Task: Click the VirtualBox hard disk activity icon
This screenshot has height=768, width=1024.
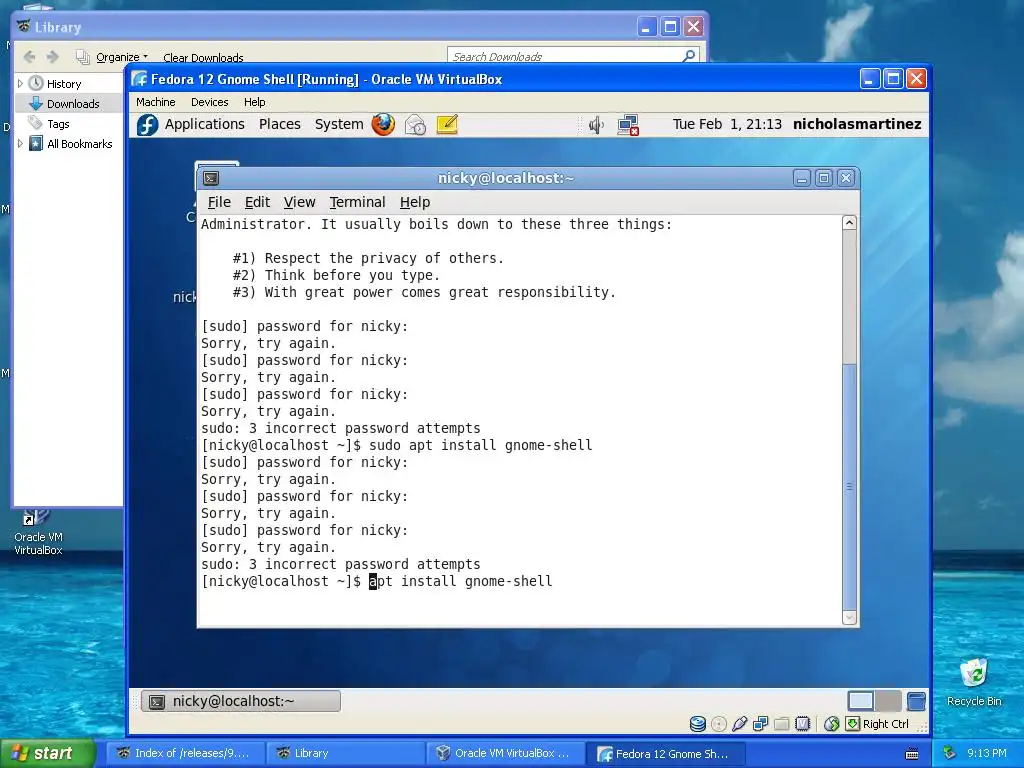Action: pyautogui.click(x=697, y=724)
